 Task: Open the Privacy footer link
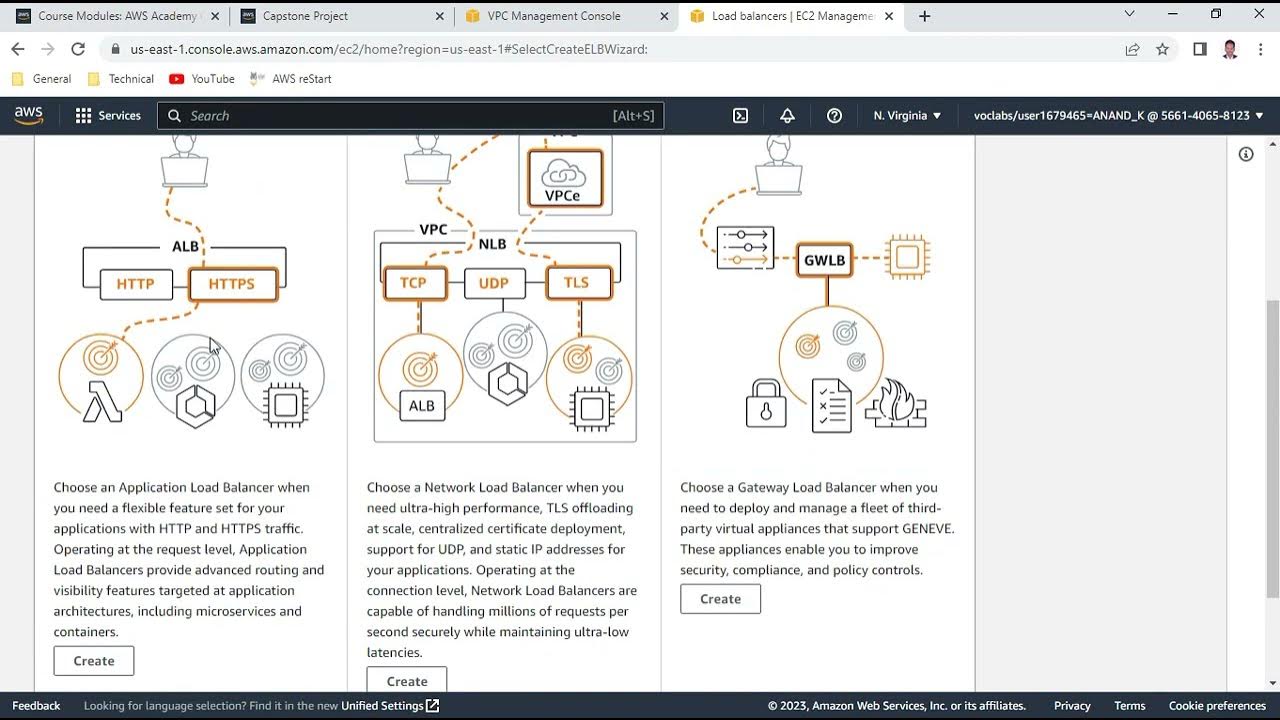[1072, 706]
